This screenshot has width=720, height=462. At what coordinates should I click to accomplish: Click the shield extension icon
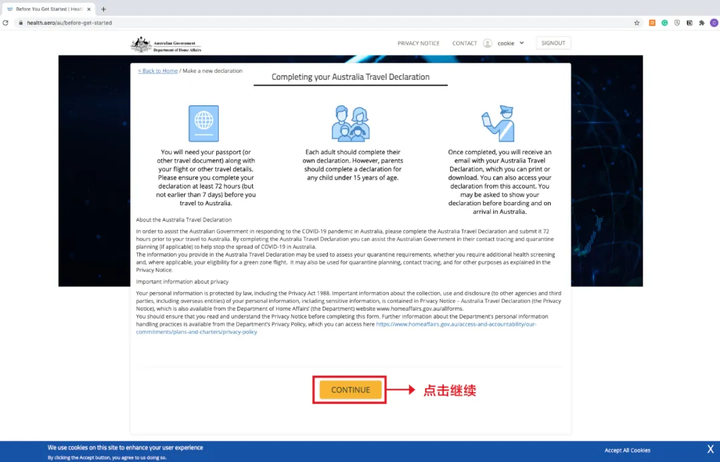click(677, 23)
